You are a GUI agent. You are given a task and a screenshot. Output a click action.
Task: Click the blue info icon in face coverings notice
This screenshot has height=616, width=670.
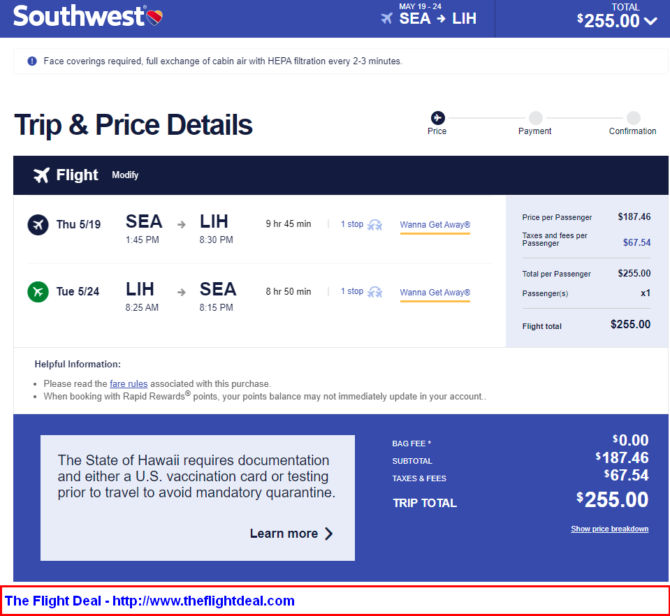(32, 61)
